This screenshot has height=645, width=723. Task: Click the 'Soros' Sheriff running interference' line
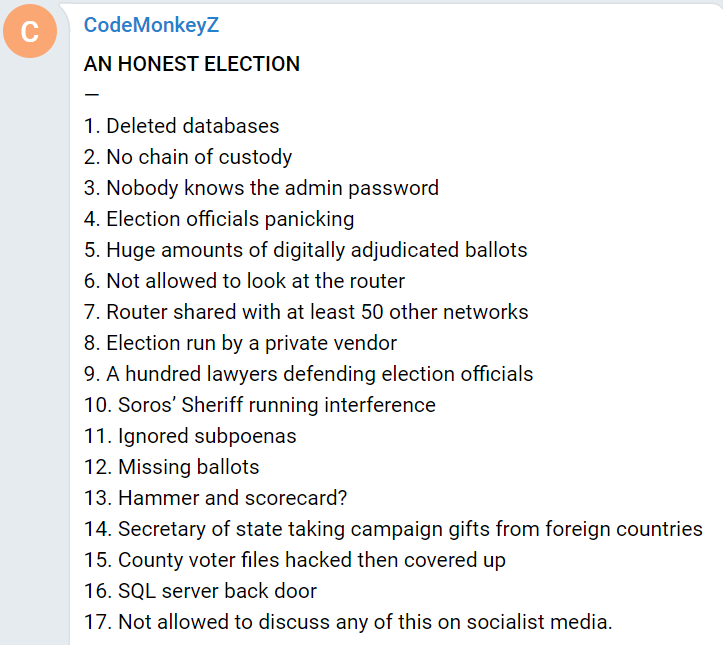(x=260, y=405)
